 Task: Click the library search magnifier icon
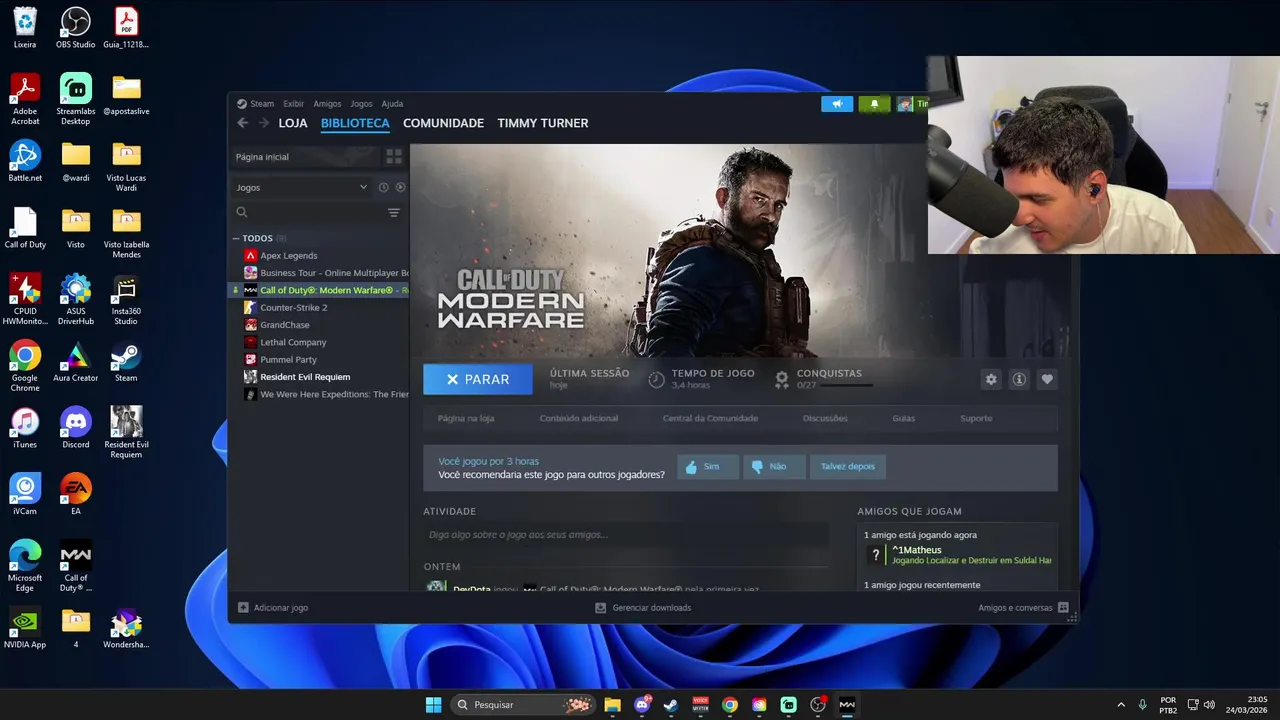pos(241,212)
